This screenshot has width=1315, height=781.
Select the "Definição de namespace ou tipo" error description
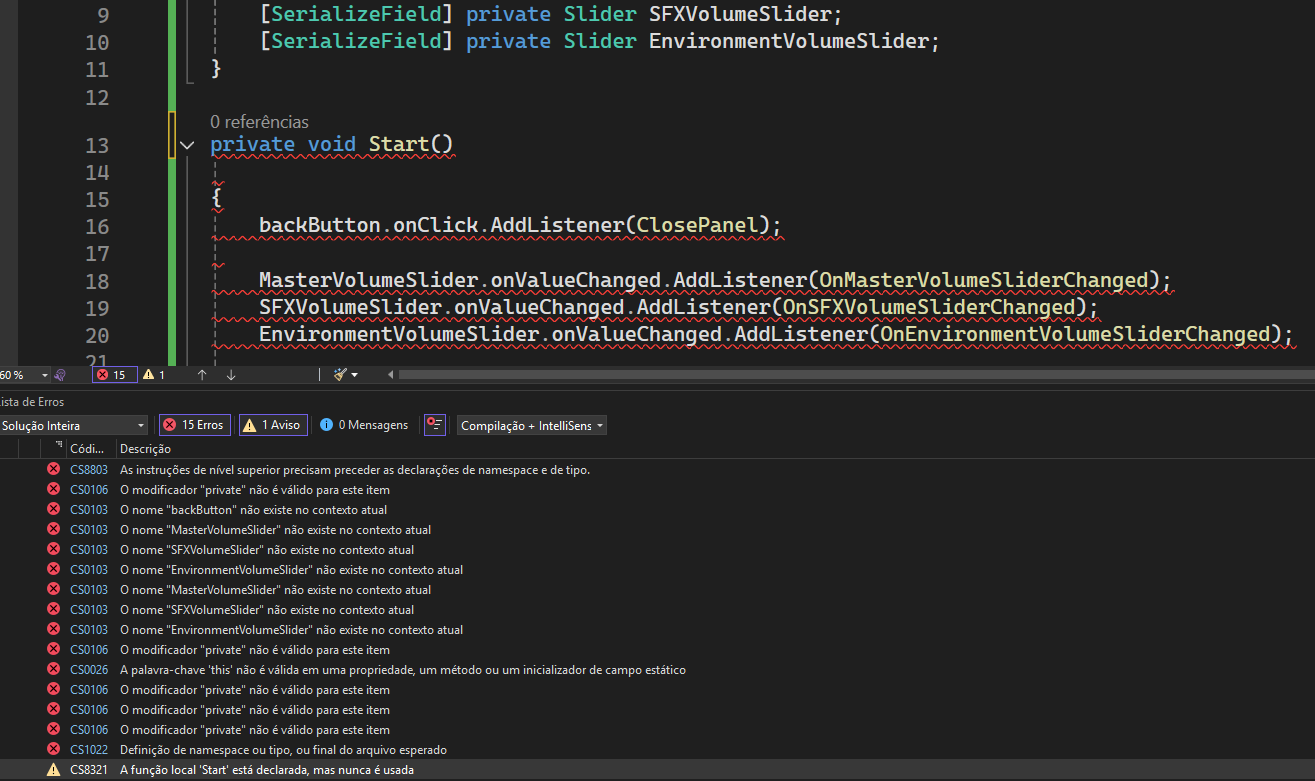pyautogui.click(x=283, y=749)
